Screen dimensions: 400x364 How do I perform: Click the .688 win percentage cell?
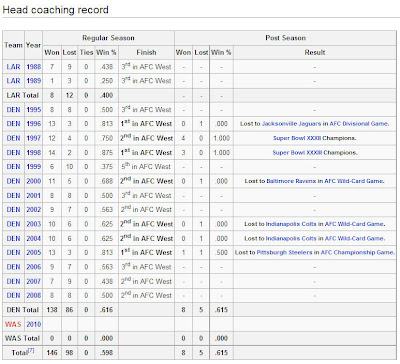107,181
